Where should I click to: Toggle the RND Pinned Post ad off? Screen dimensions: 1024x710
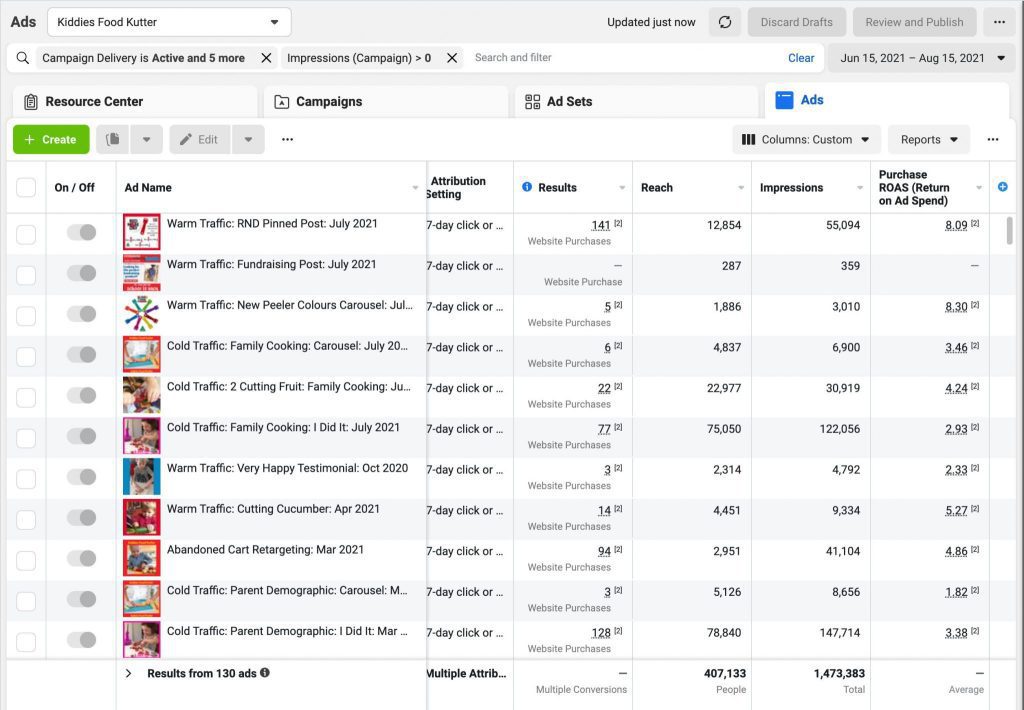(81, 233)
